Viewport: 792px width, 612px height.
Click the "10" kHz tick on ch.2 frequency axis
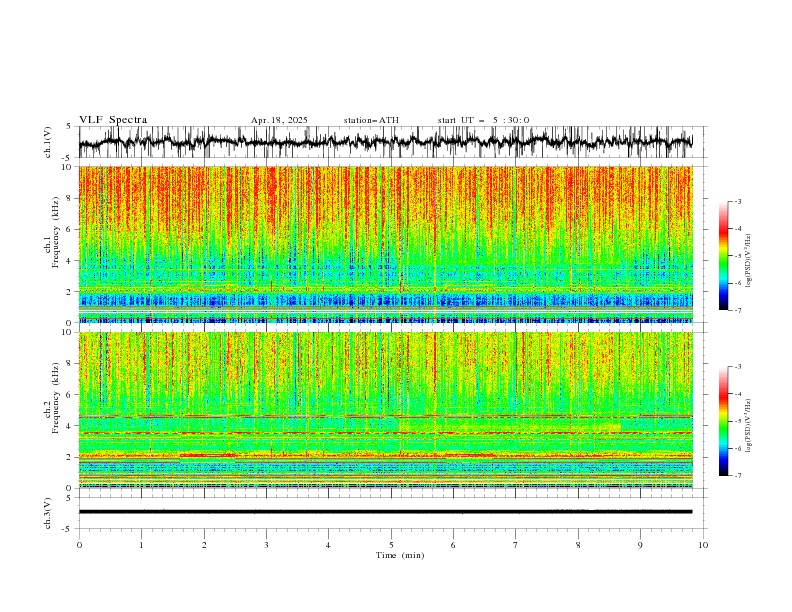[67, 332]
